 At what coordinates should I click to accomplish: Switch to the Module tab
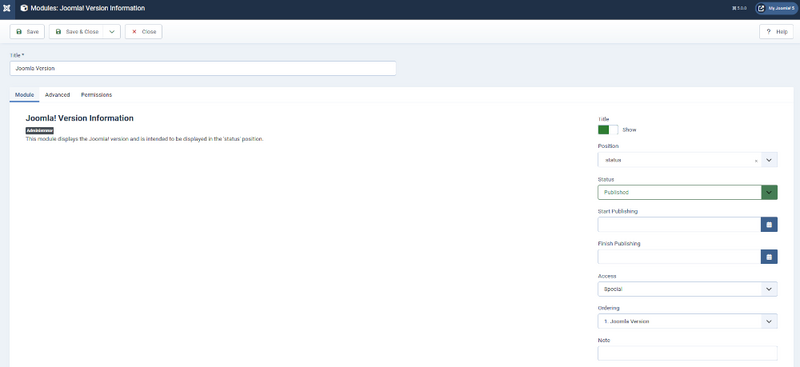(x=24, y=95)
